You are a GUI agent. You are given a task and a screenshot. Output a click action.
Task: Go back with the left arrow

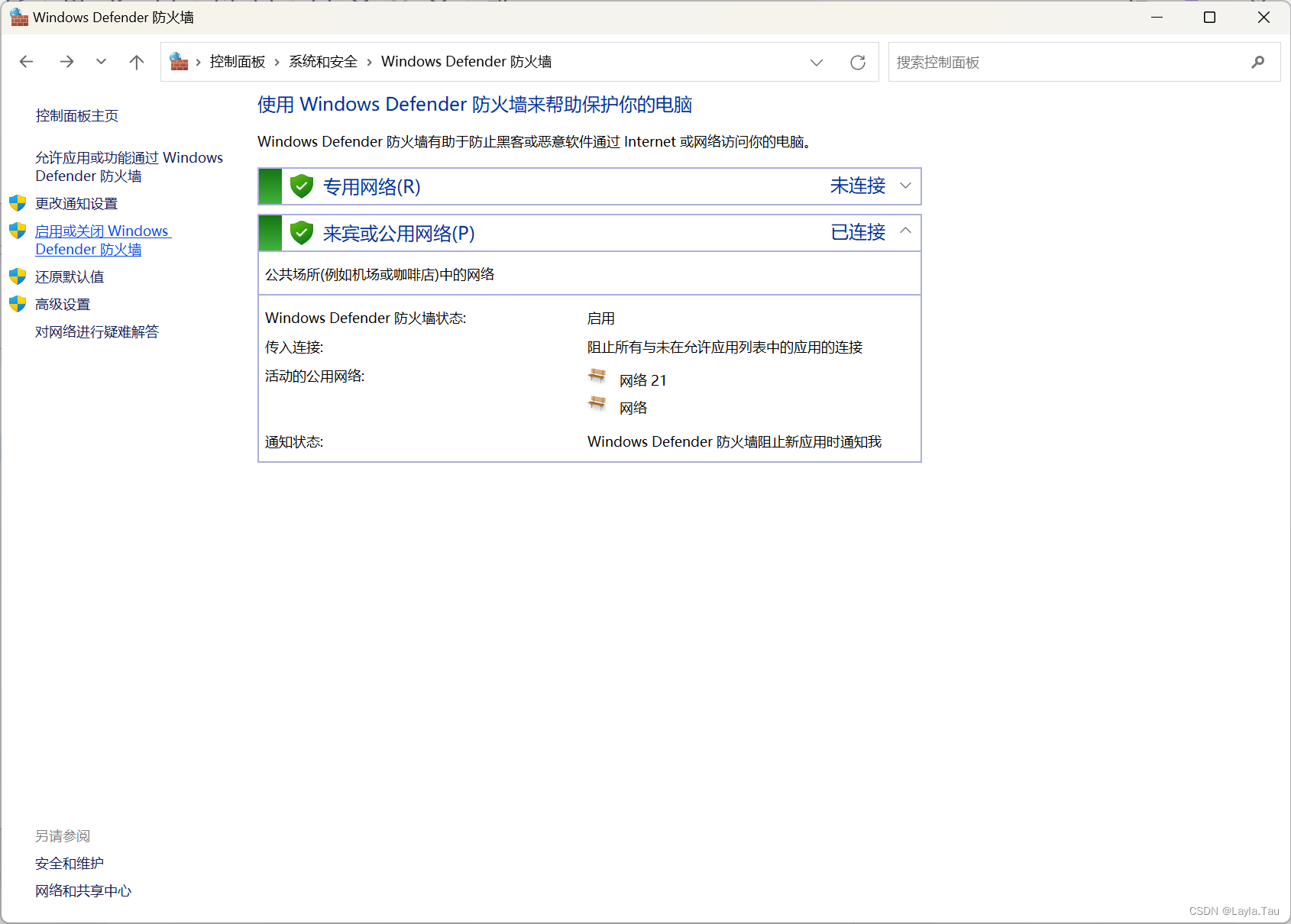27,62
